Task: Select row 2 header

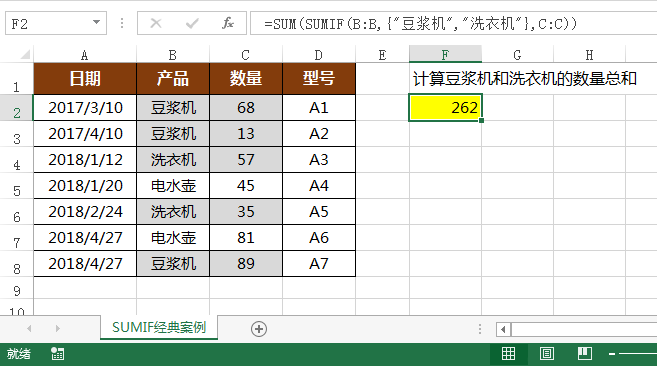Action: click(x=17, y=108)
